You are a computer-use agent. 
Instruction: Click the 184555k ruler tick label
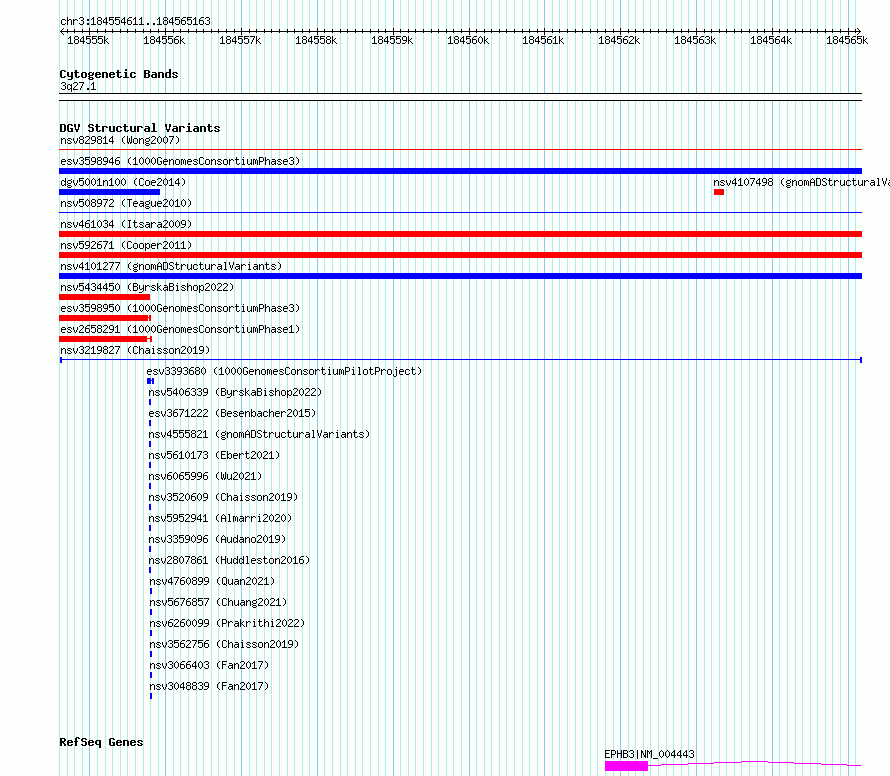[88, 40]
